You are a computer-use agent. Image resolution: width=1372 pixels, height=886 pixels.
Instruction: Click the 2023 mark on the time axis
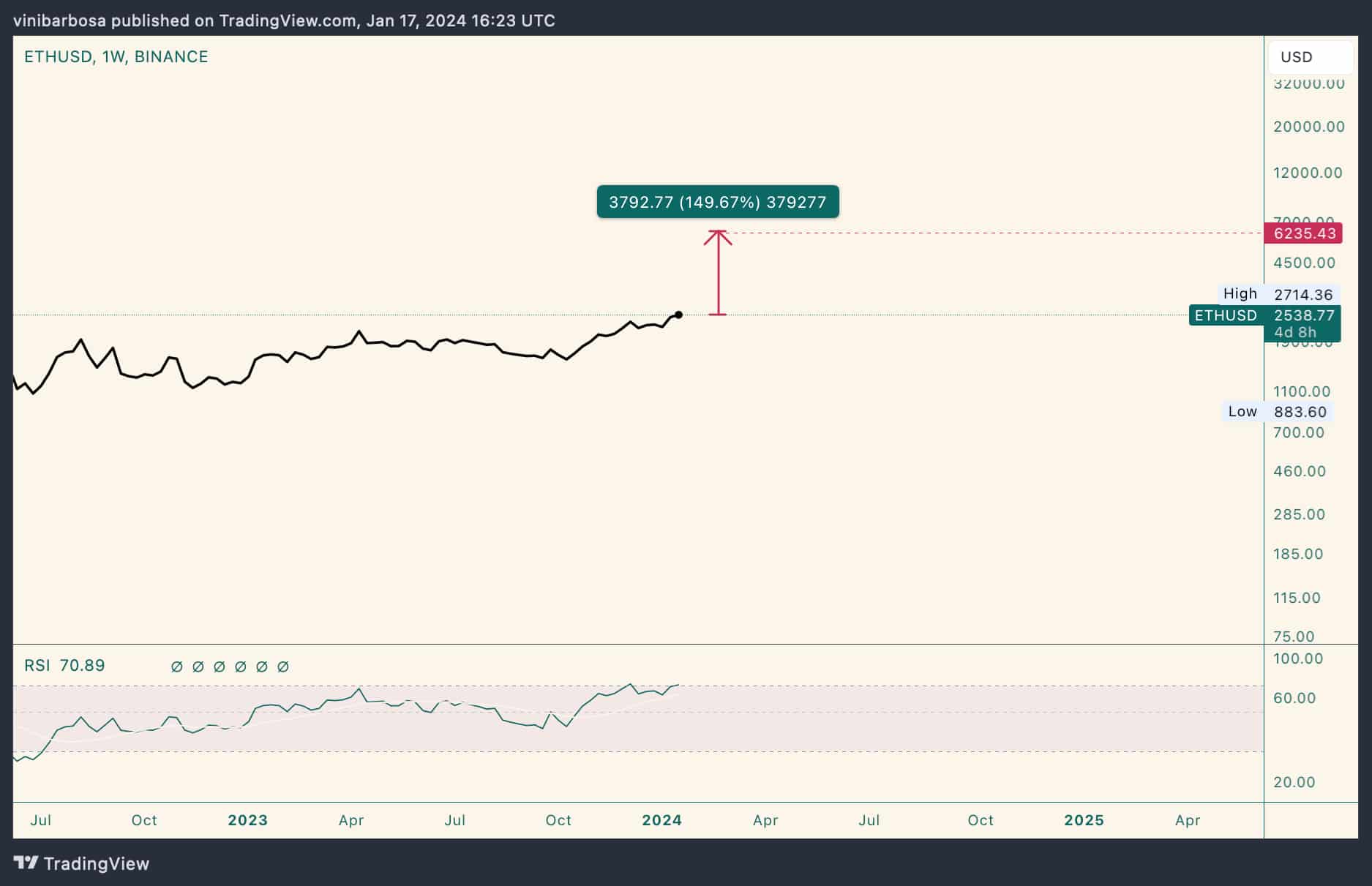tap(247, 820)
